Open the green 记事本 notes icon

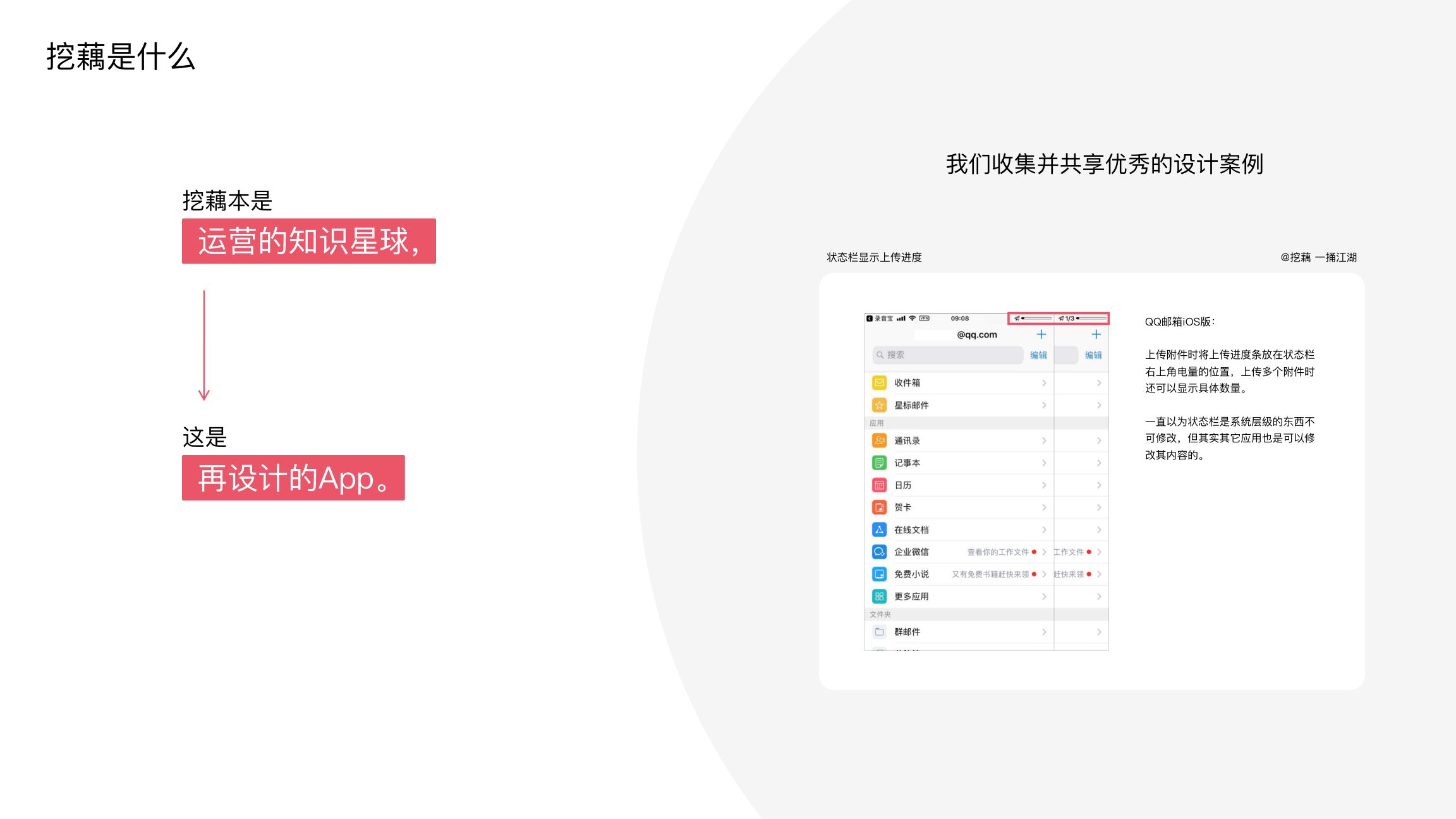(x=879, y=463)
